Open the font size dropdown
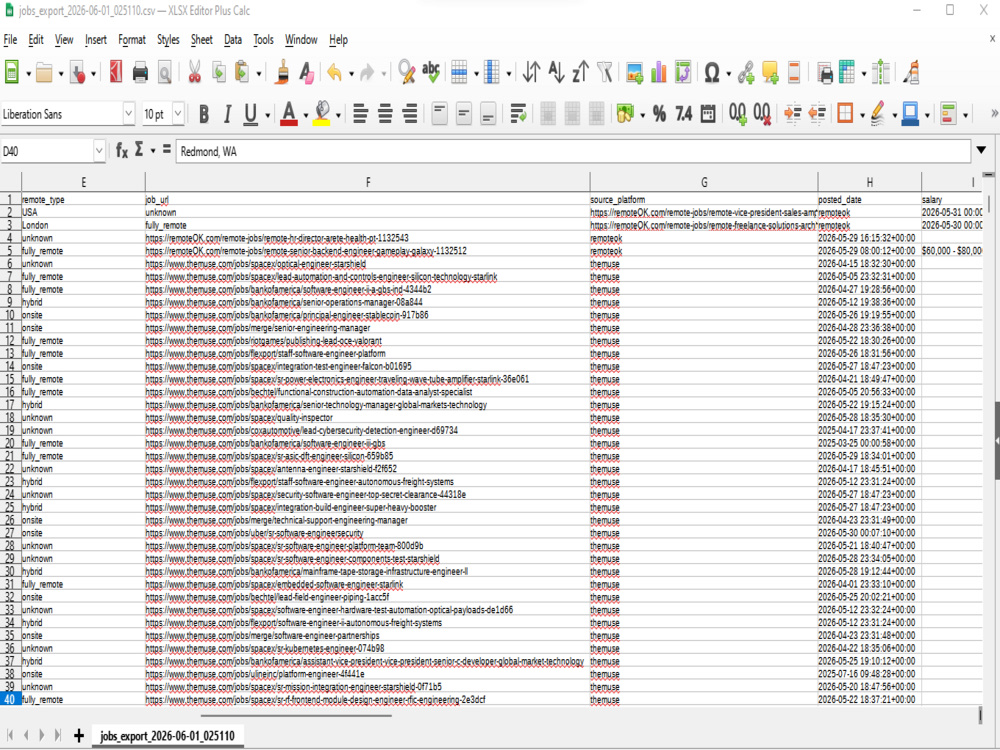 [x=178, y=114]
